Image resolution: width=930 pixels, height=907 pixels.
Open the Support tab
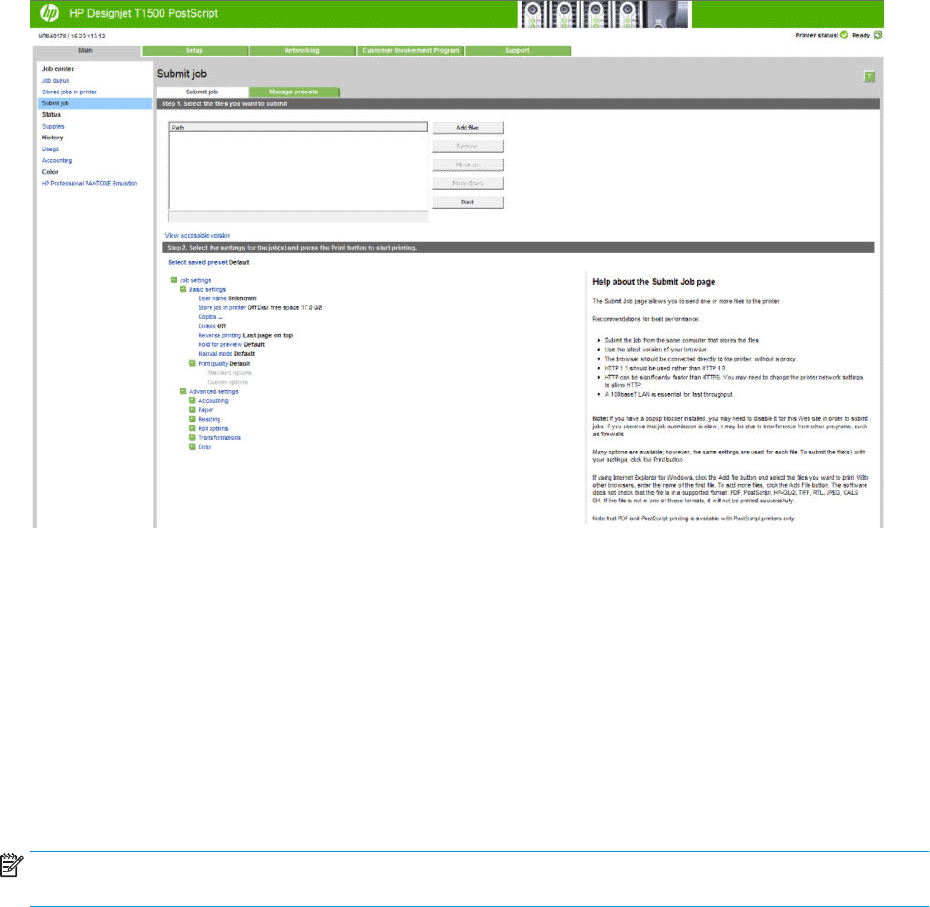pos(517,50)
